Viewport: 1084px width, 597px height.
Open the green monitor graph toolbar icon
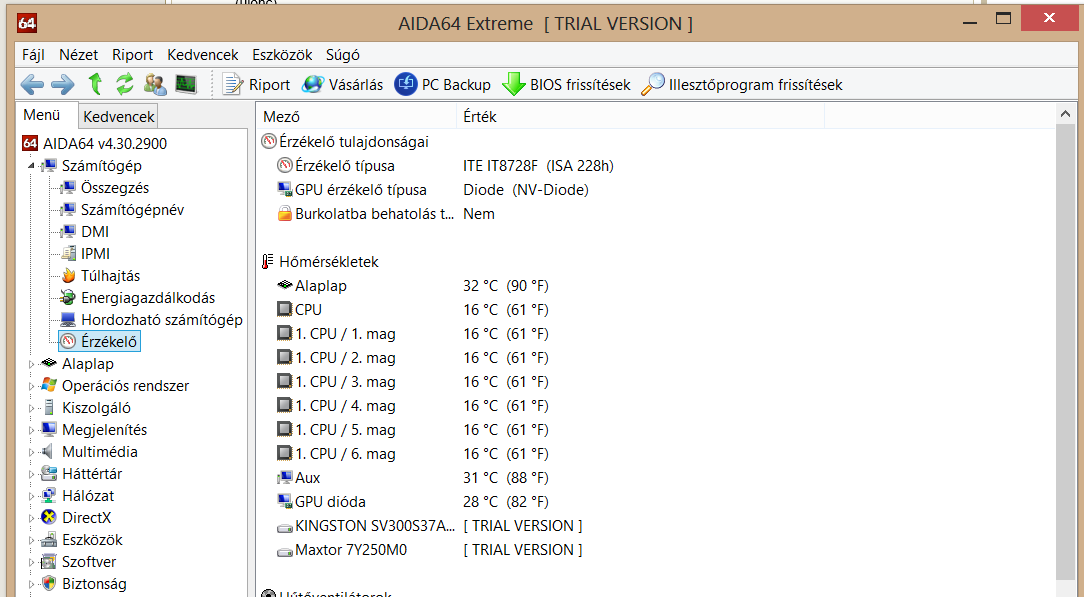pyautogui.click(x=185, y=84)
